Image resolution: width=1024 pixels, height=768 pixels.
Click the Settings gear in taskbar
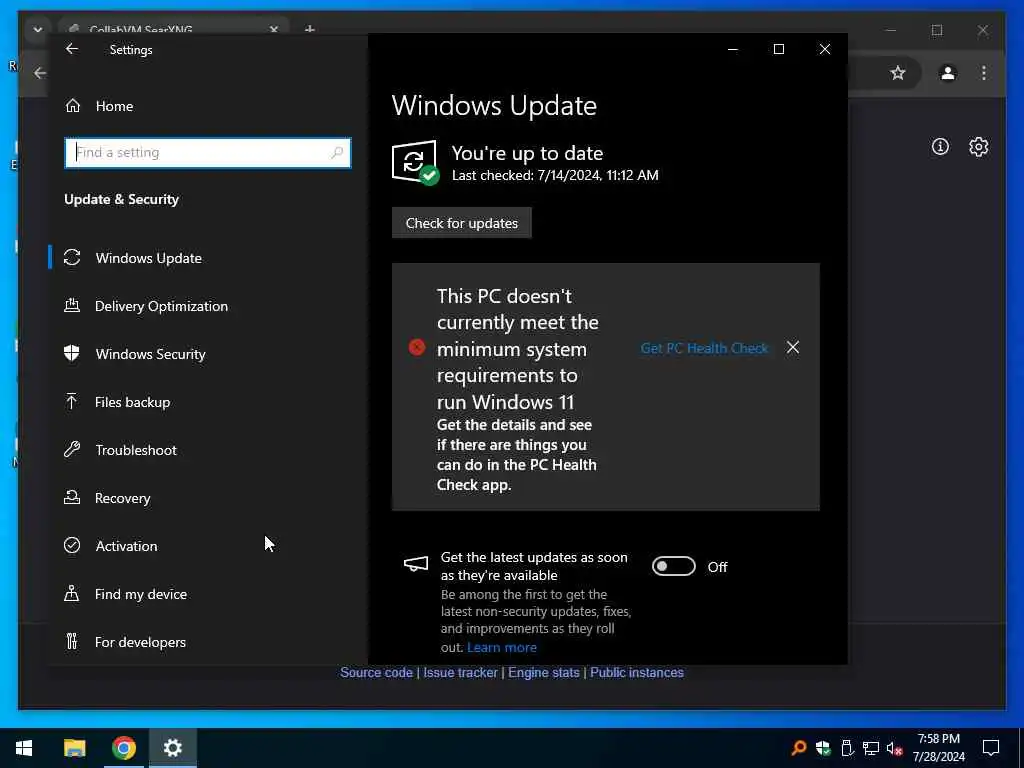173,748
